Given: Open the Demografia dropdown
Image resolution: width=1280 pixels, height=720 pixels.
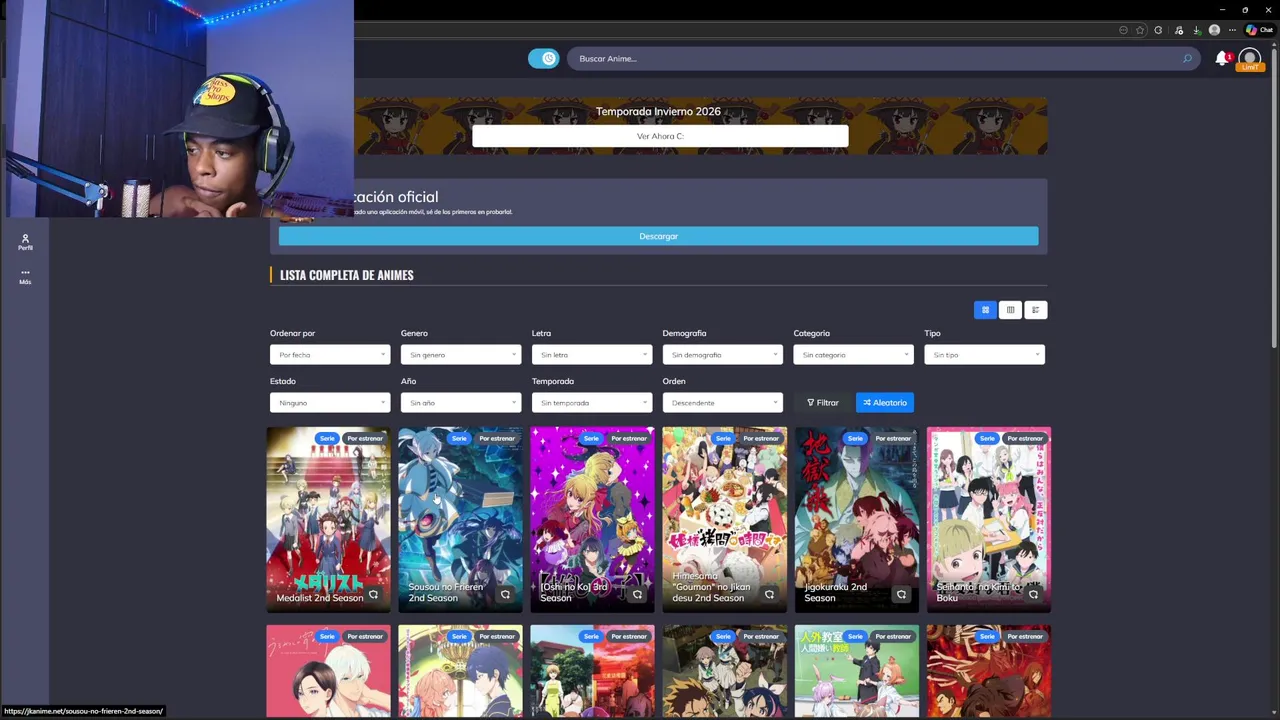Looking at the screenshot, I should point(722,355).
